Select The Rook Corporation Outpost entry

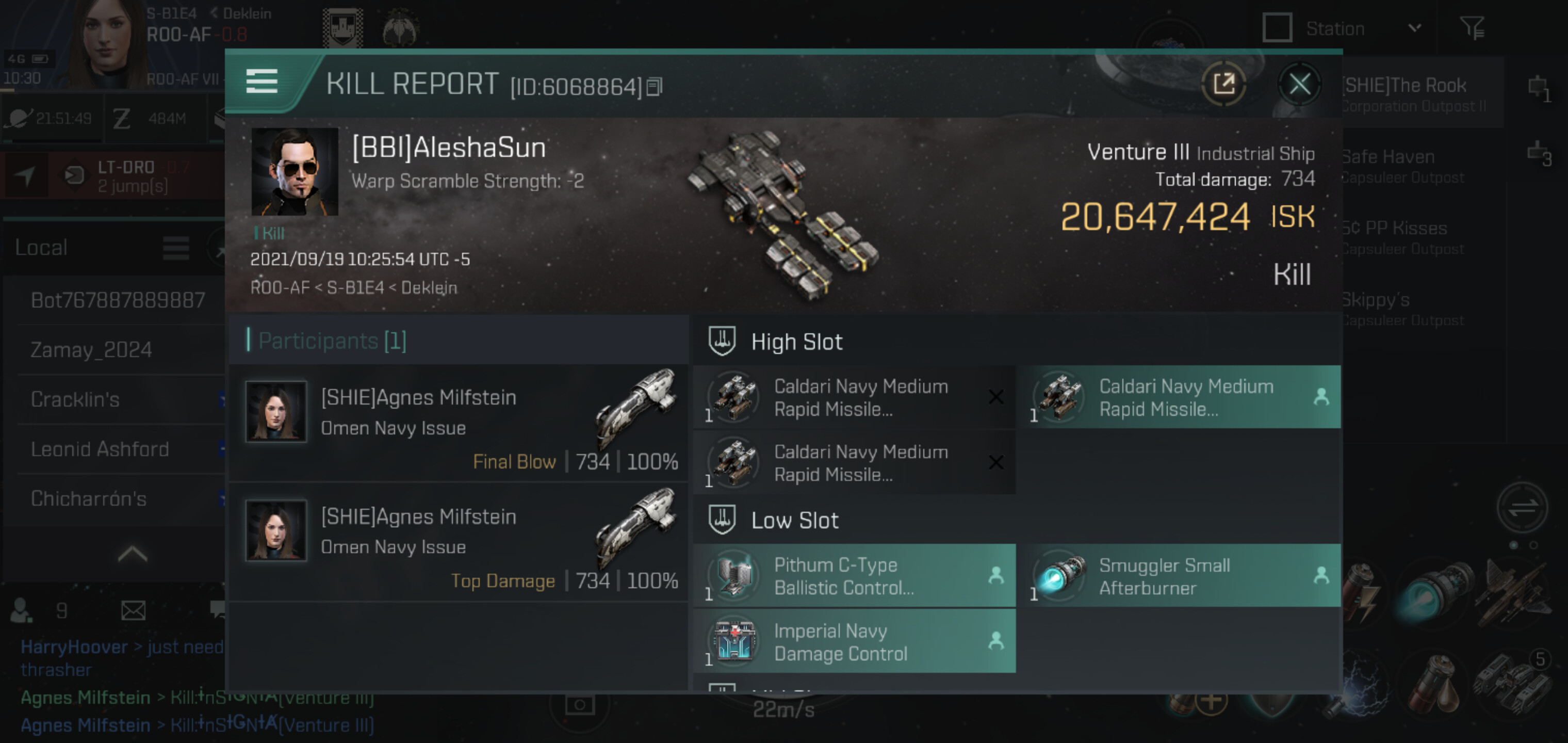click(x=1412, y=94)
